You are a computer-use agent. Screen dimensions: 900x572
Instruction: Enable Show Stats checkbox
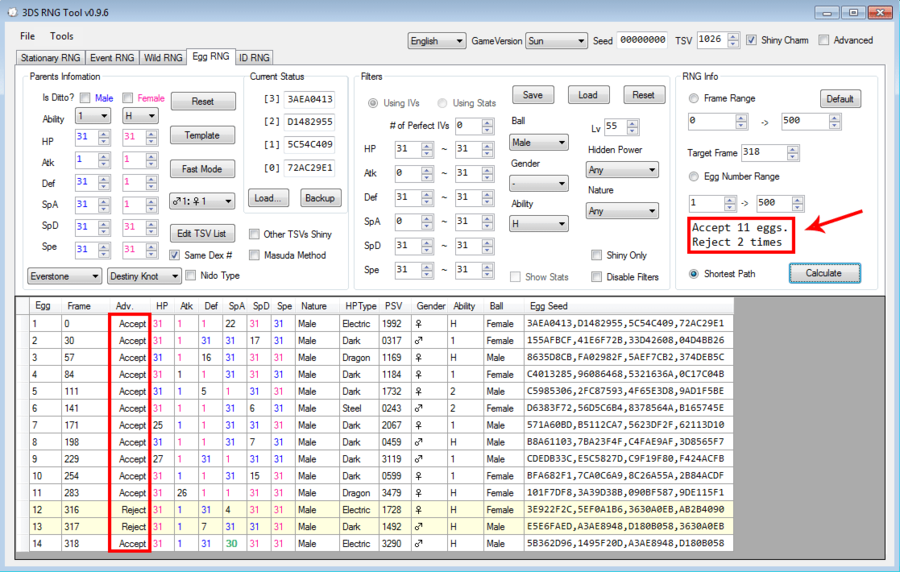pyautogui.click(x=515, y=277)
